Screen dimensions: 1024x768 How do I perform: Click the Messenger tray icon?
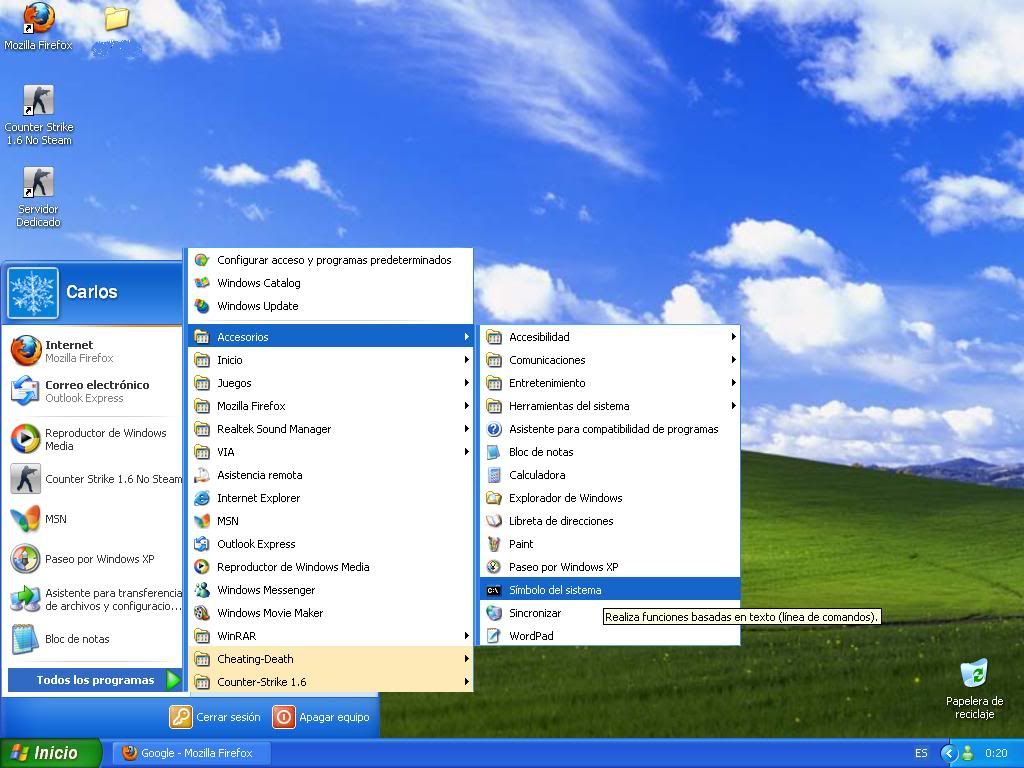tap(967, 753)
